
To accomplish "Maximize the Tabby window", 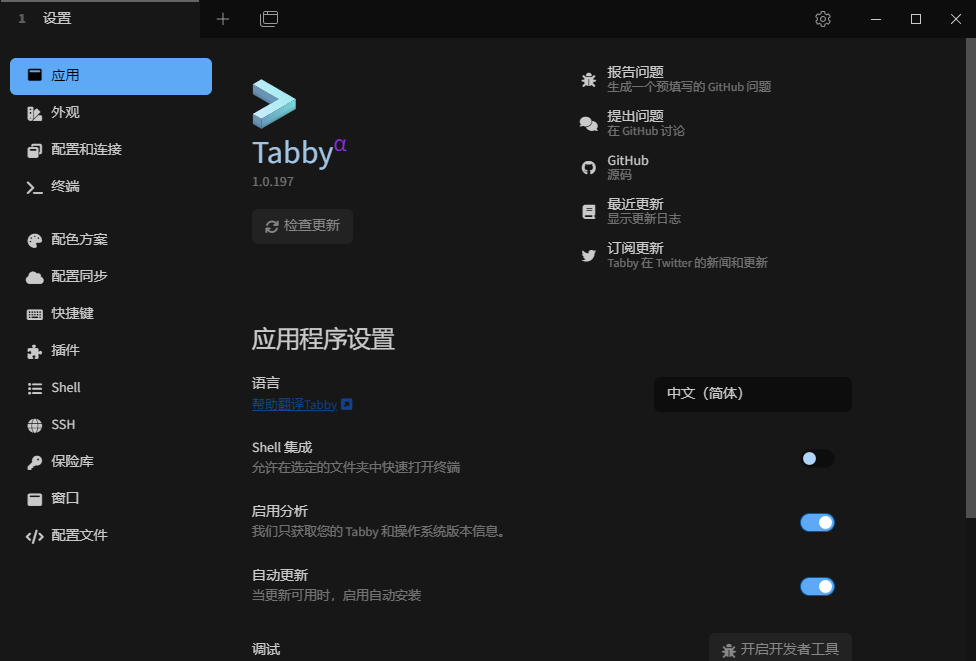I will tap(916, 19).
